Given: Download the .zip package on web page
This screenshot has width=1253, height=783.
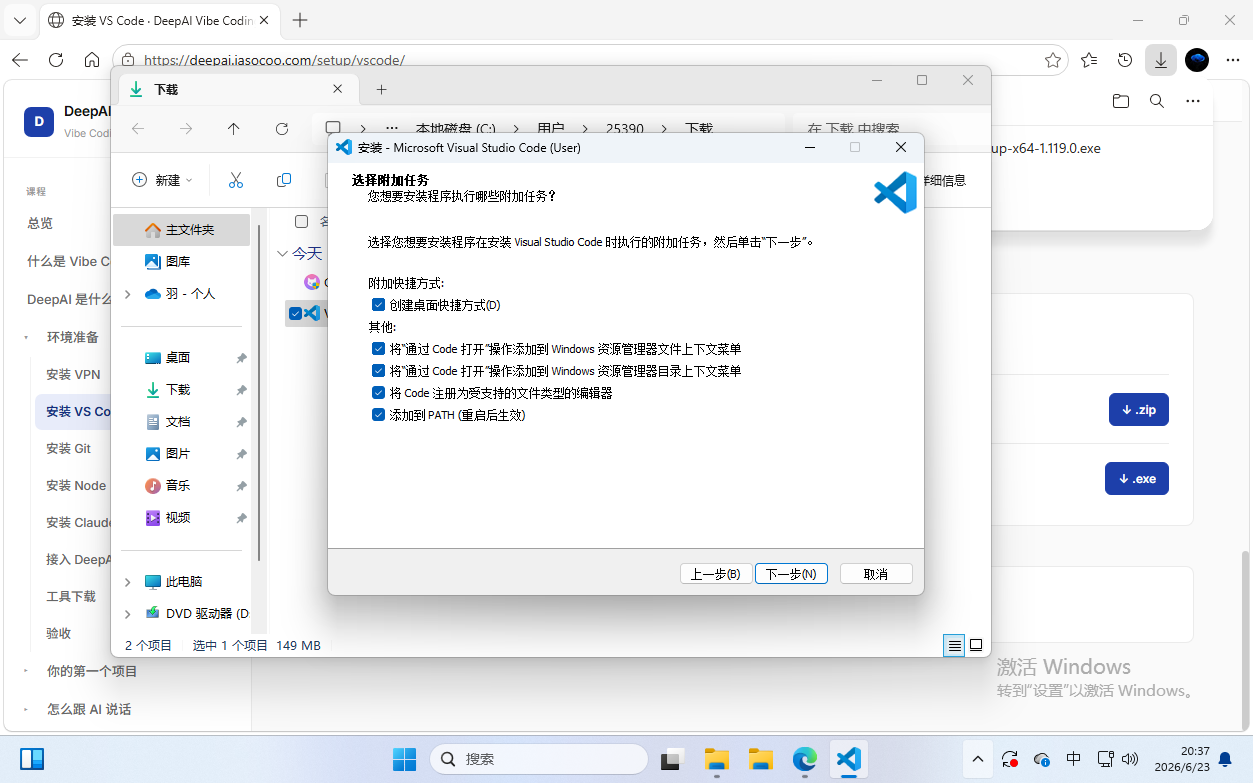Looking at the screenshot, I should click(1138, 410).
